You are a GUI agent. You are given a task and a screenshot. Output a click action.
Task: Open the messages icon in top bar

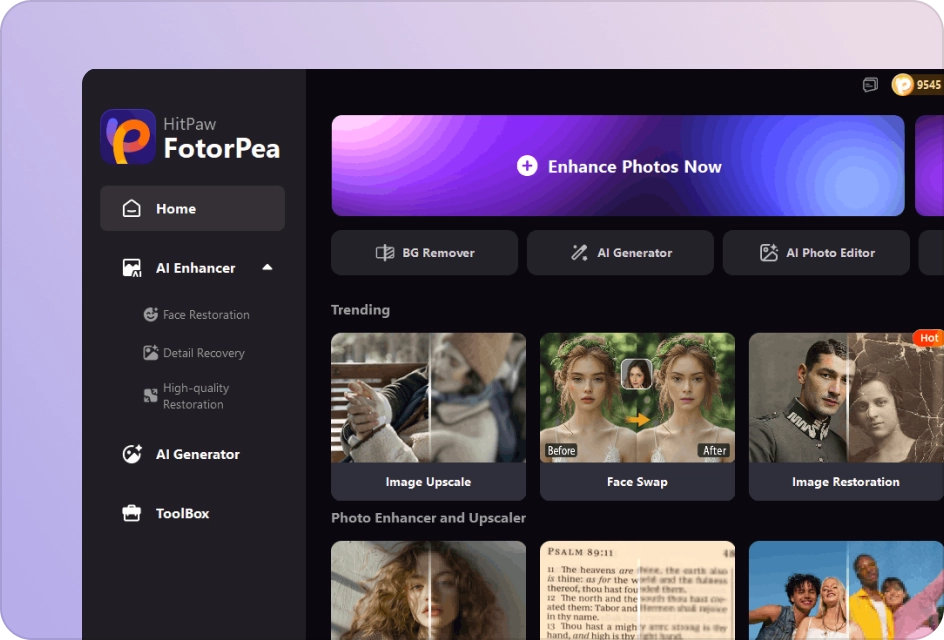pos(870,85)
